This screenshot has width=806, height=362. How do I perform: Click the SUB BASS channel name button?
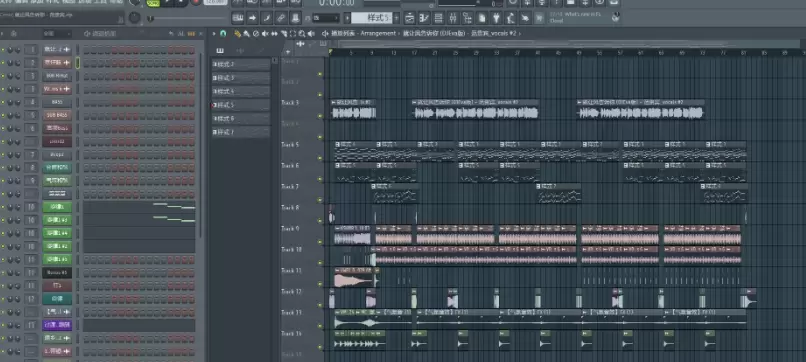57,115
